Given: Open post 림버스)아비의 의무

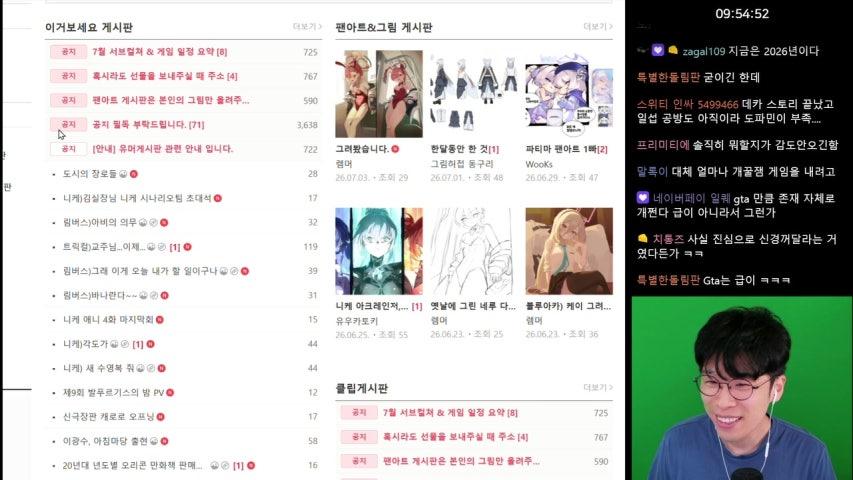Looking at the screenshot, I should coord(100,222).
